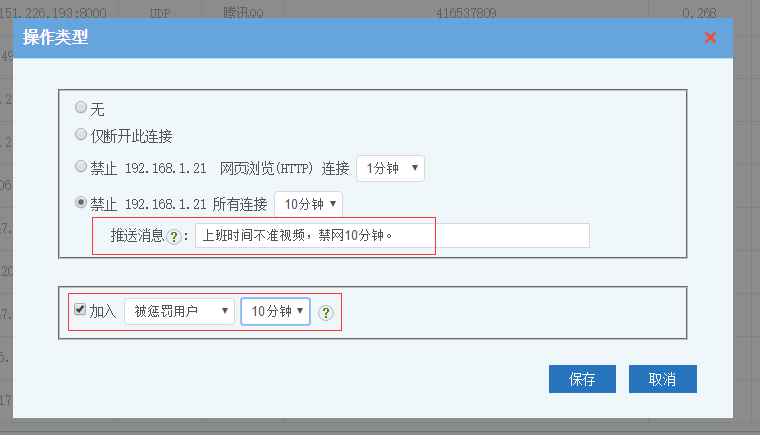The image size is (760, 435).
Task: Click into the 推送消息 text field
Action: (x=392, y=236)
